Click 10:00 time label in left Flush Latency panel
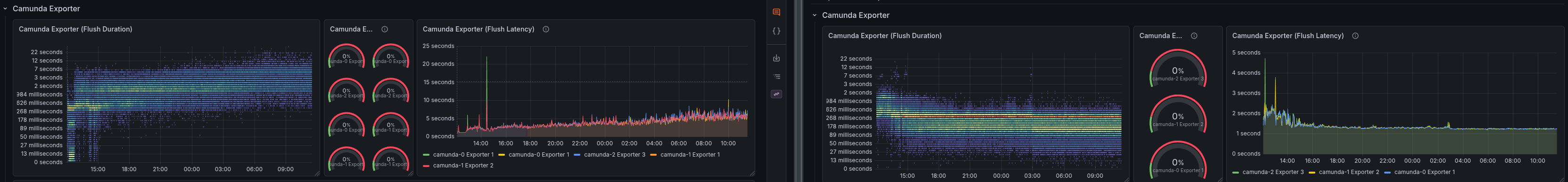 click(728, 144)
